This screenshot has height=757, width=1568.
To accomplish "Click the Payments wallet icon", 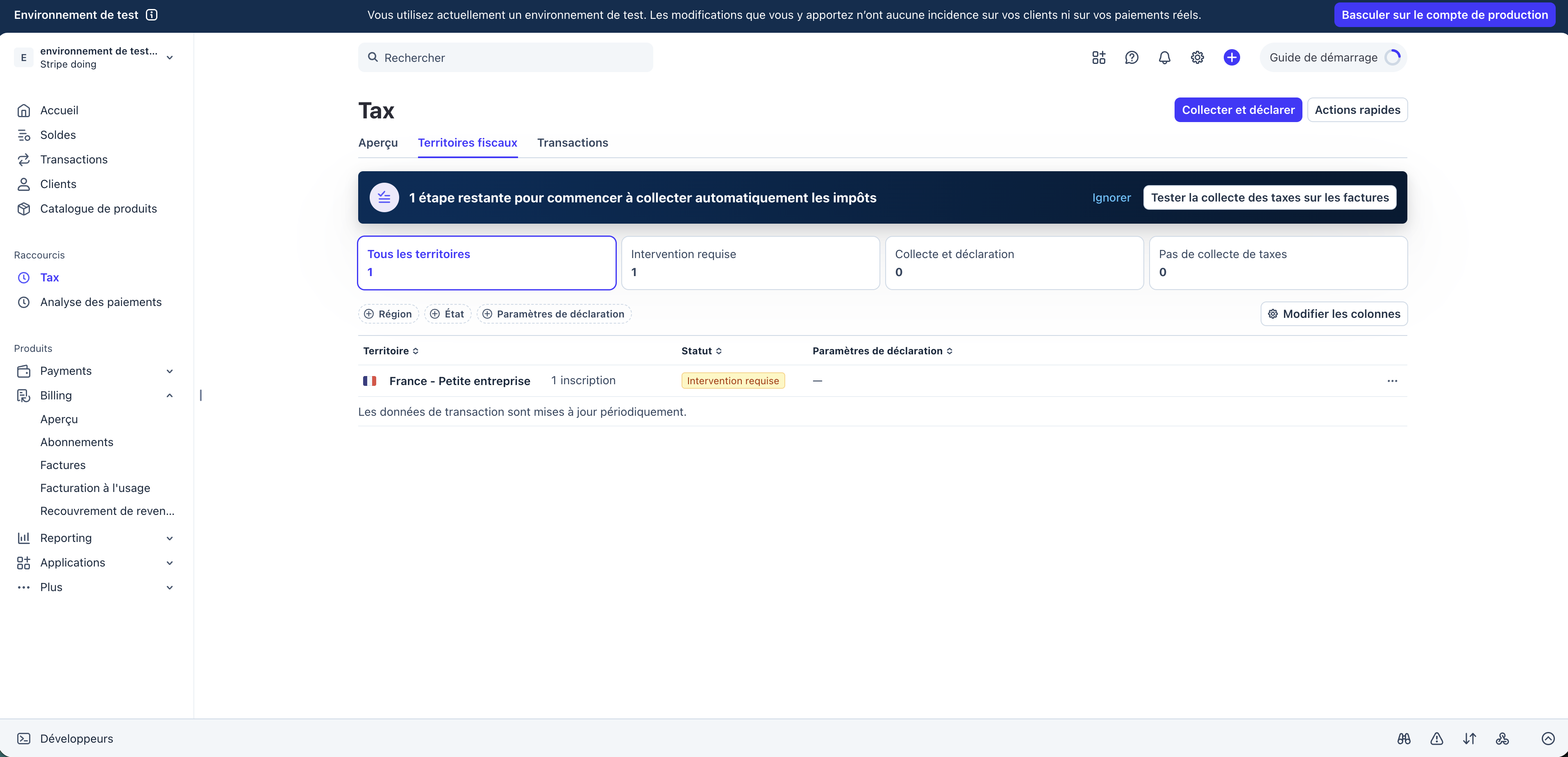I will (x=24, y=371).
